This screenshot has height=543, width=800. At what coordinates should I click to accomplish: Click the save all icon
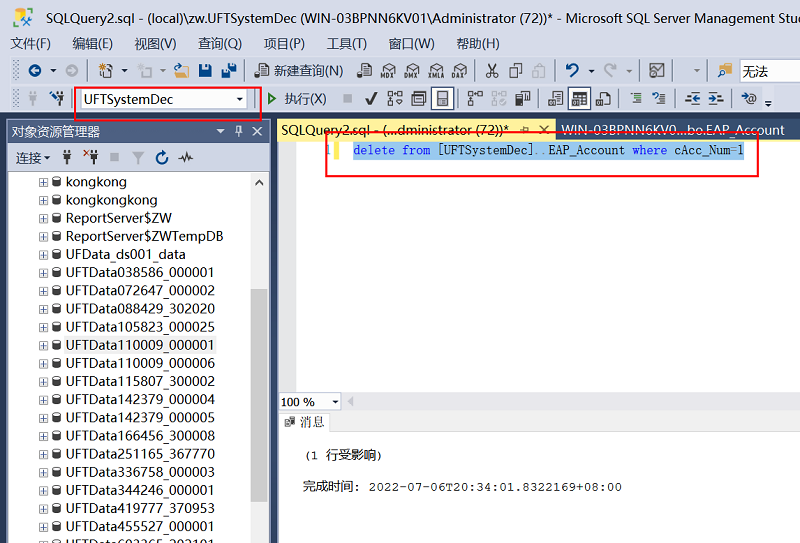tap(229, 70)
